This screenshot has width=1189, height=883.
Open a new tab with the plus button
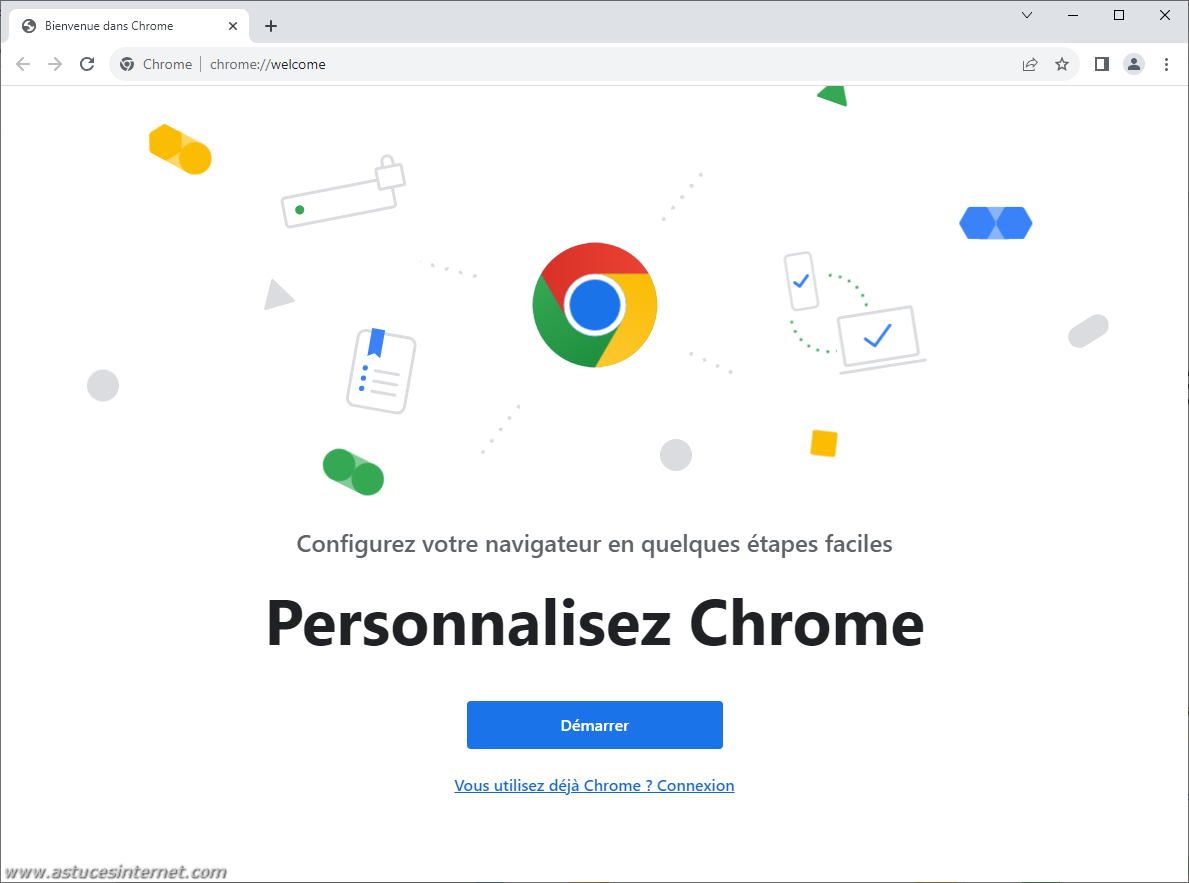[x=271, y=26]
